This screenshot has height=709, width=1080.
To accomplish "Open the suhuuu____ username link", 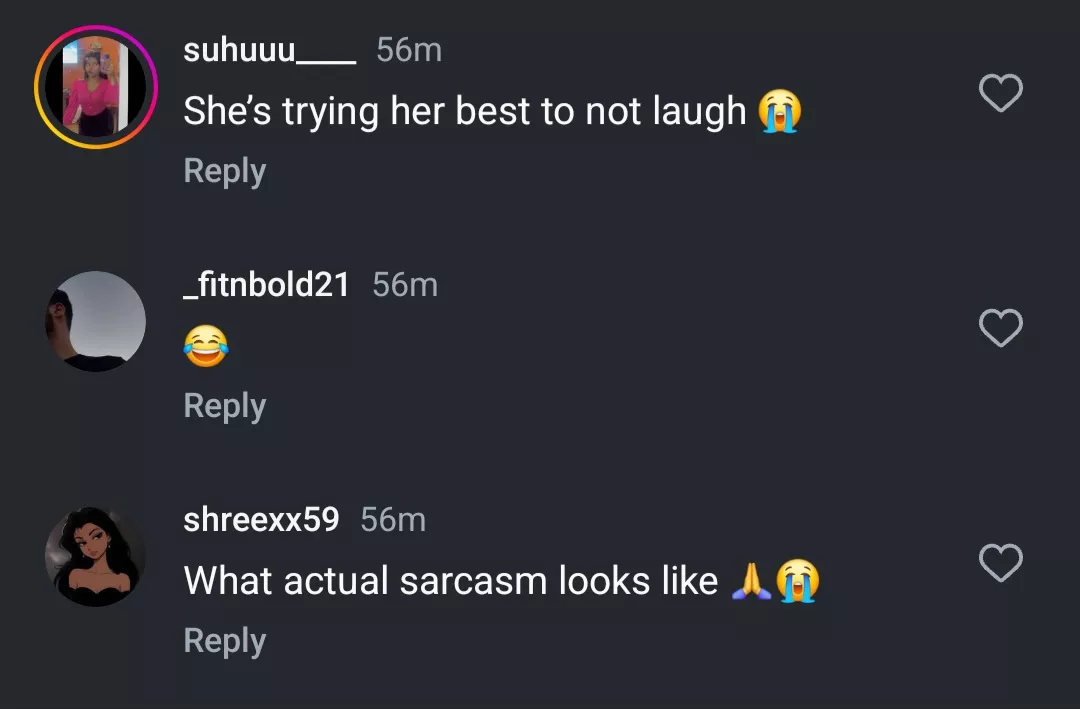I will point(269,50).
